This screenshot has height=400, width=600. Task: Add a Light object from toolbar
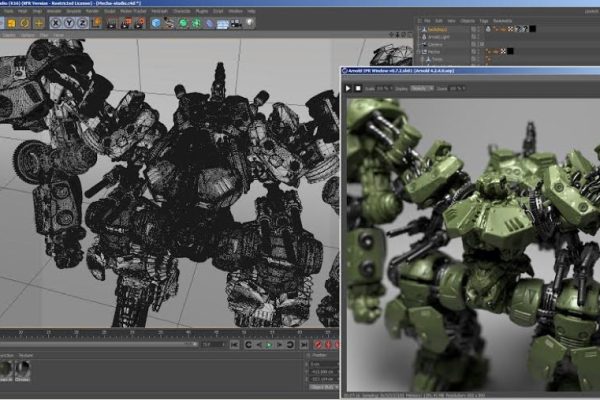(250, 23)
